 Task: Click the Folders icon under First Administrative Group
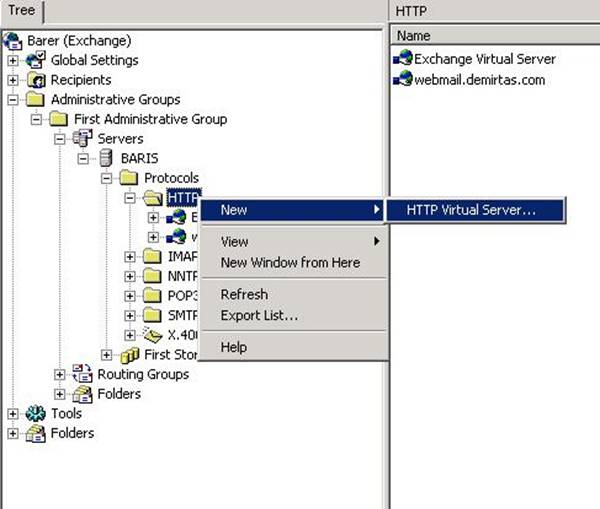click(83, 394)
